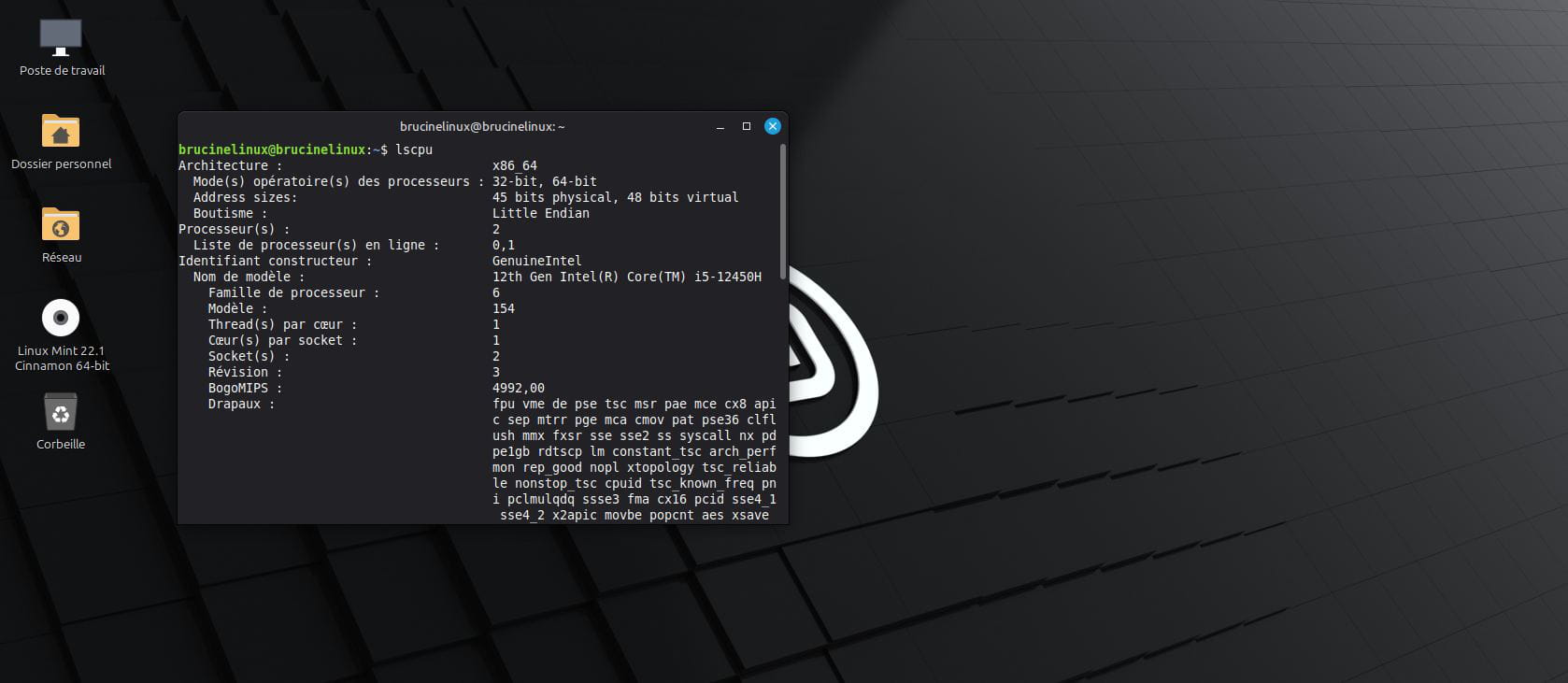Click the 'rdtscp' flag text
Image resolution: width=1568 pixels, height=683 pixels.
pyautogui.click(x=560, y=451)
